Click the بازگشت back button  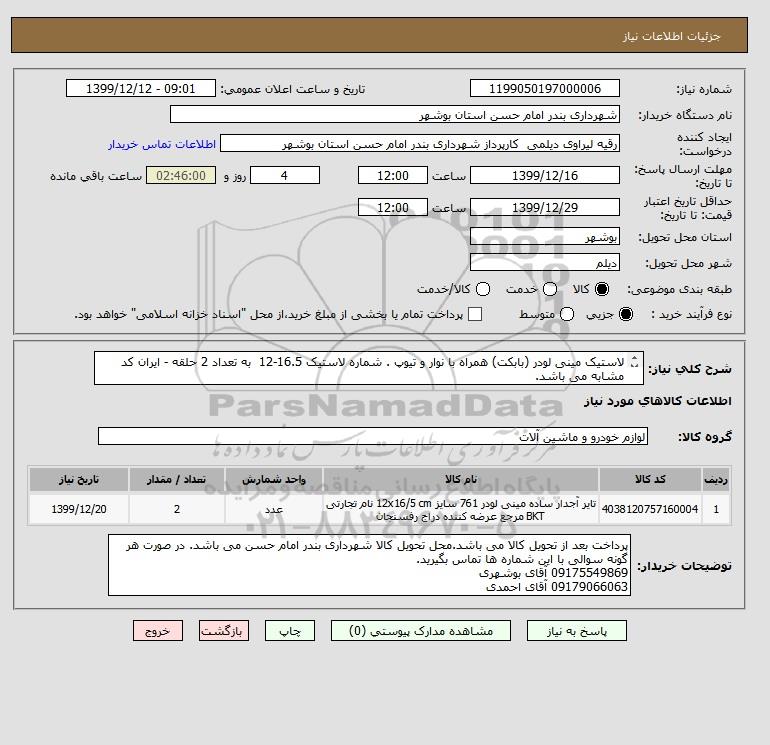pyautogui.click(x=224, y=631)
